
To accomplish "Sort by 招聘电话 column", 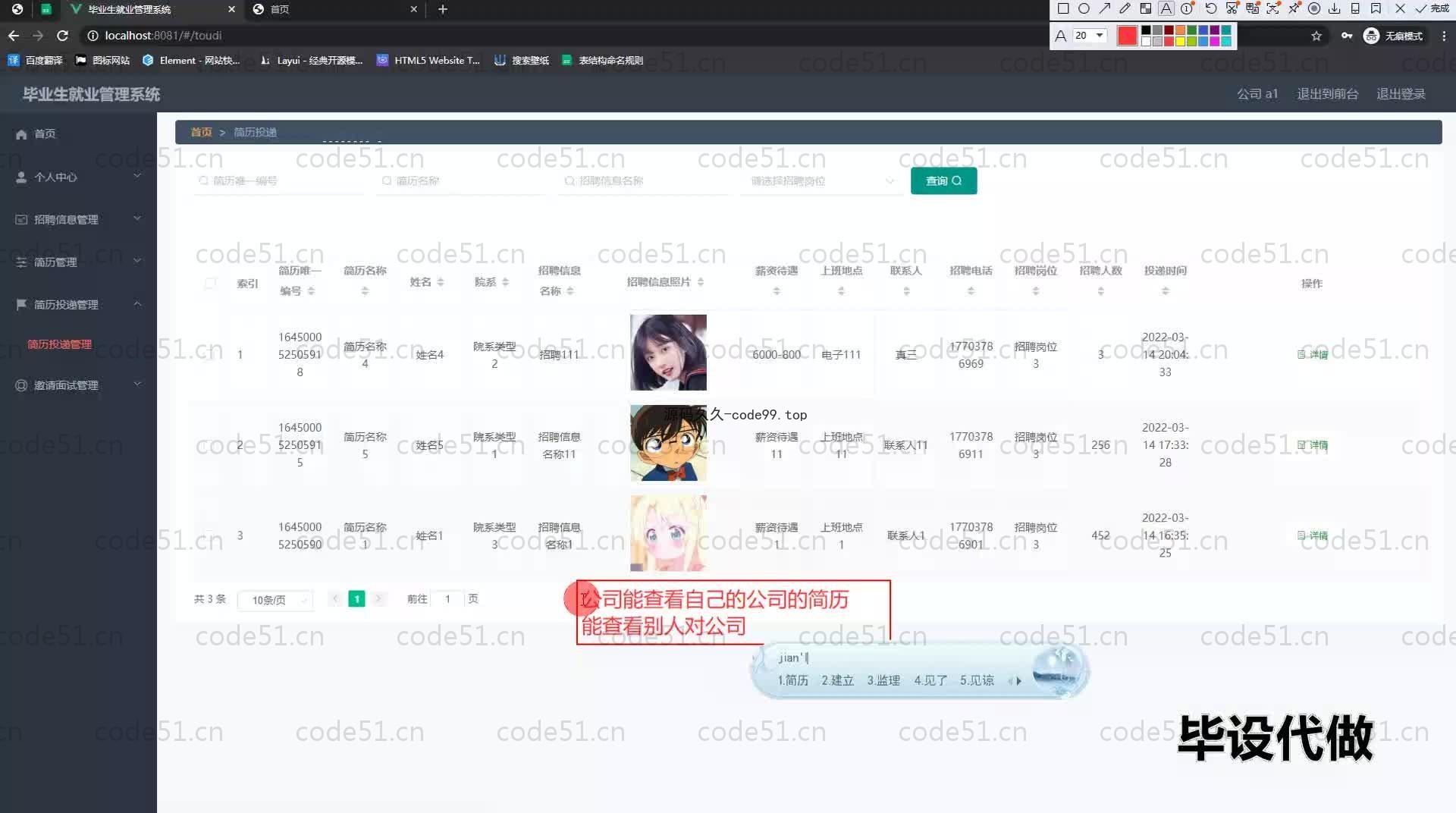I will tap(971, 291).
